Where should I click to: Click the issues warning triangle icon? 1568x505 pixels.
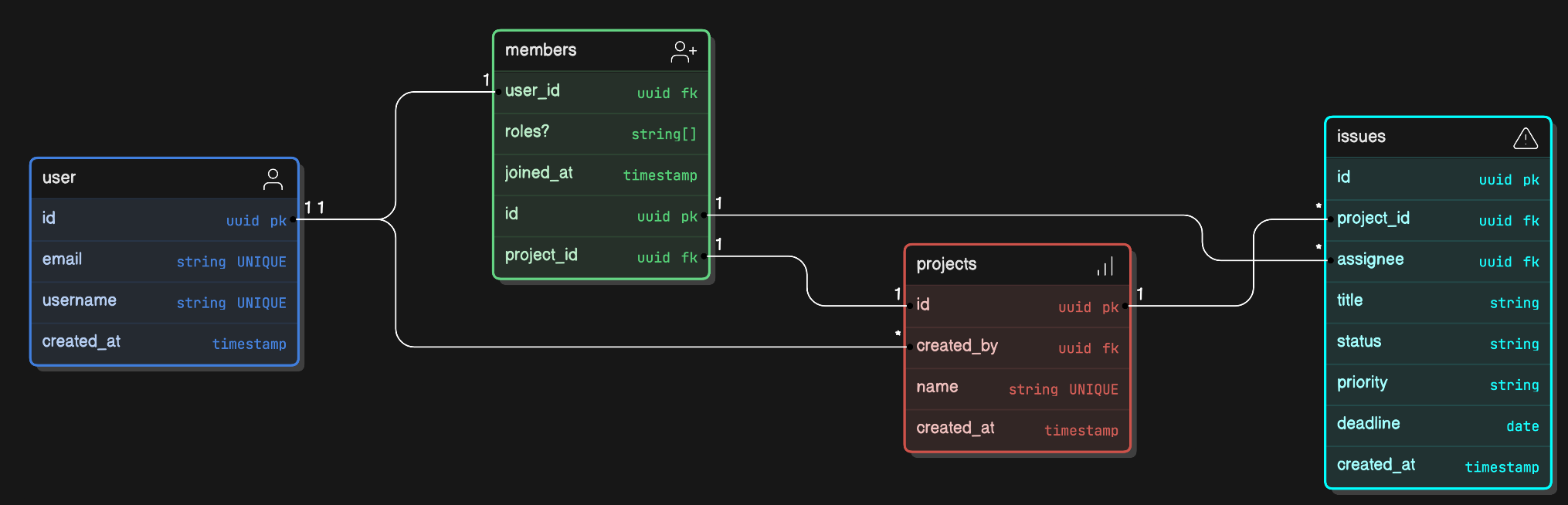tap(1525, 138)
